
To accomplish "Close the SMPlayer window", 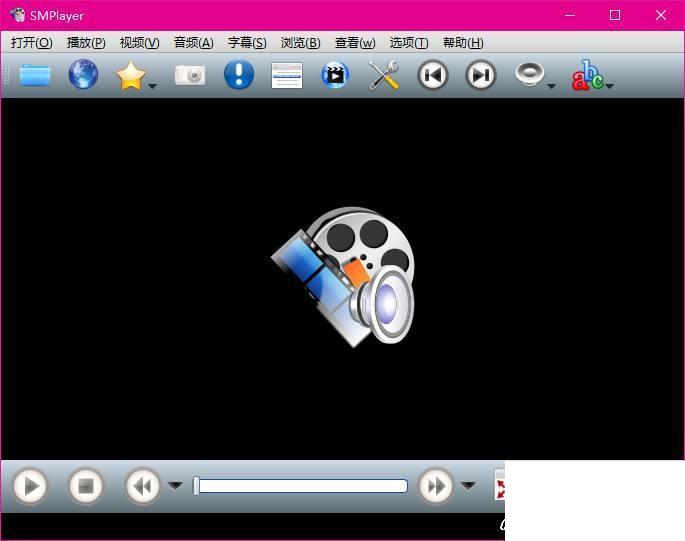I will (x=661, y=15).
